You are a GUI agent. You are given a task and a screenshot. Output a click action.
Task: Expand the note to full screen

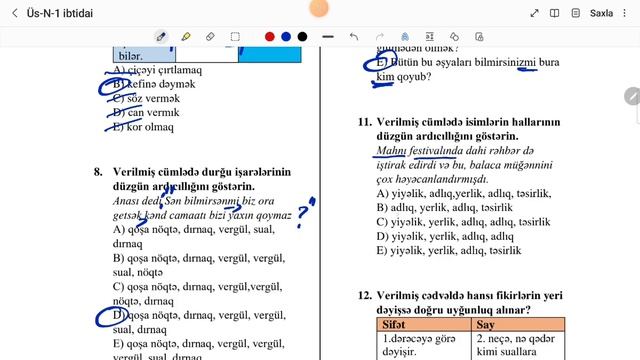(x=534, y=13)
